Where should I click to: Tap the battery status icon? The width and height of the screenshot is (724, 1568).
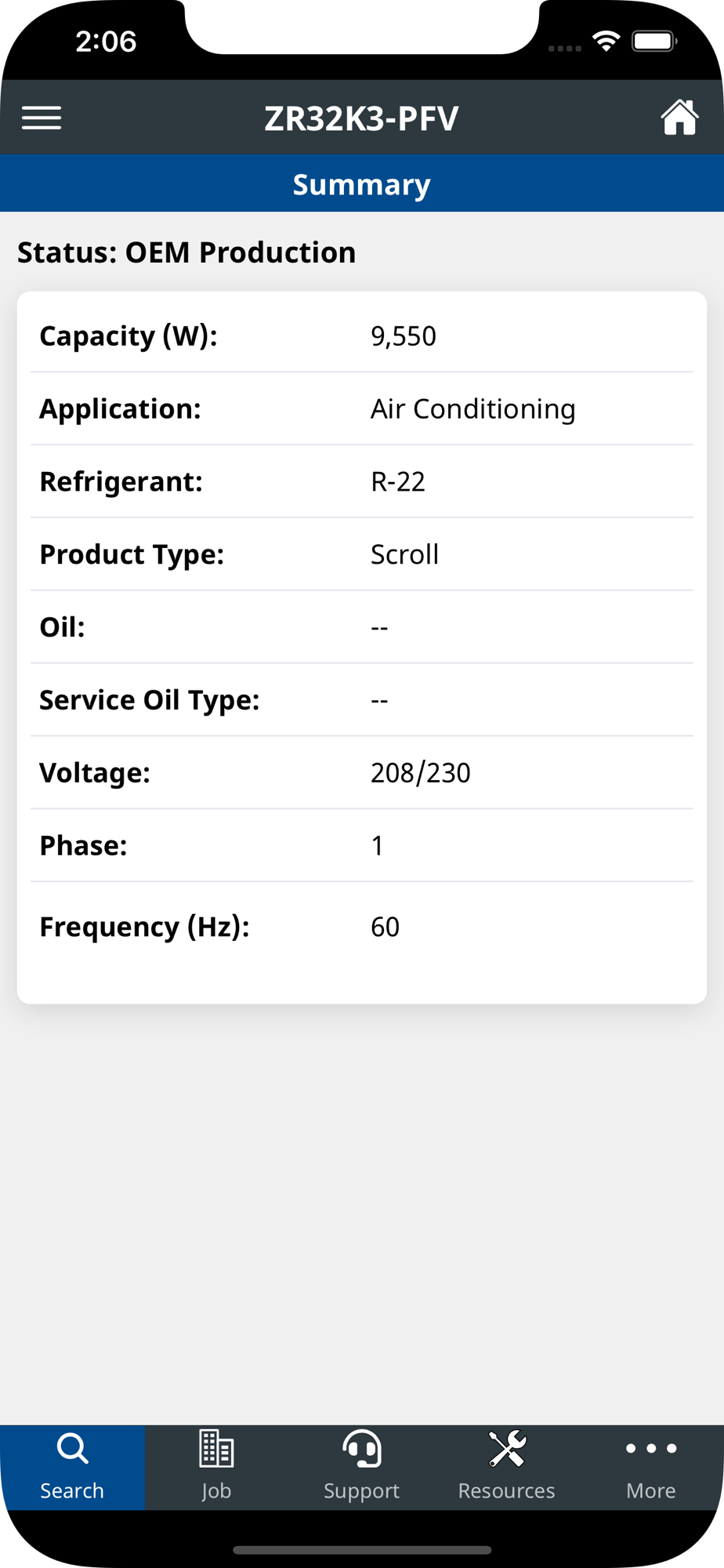pos(654,41)
